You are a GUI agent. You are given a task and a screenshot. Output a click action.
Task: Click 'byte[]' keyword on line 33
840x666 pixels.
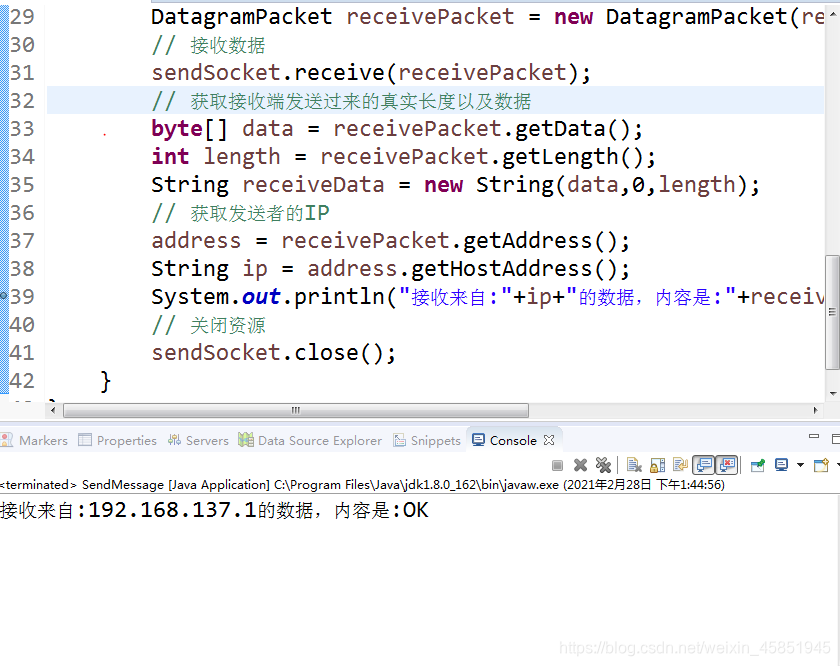(x=189, y=129)
